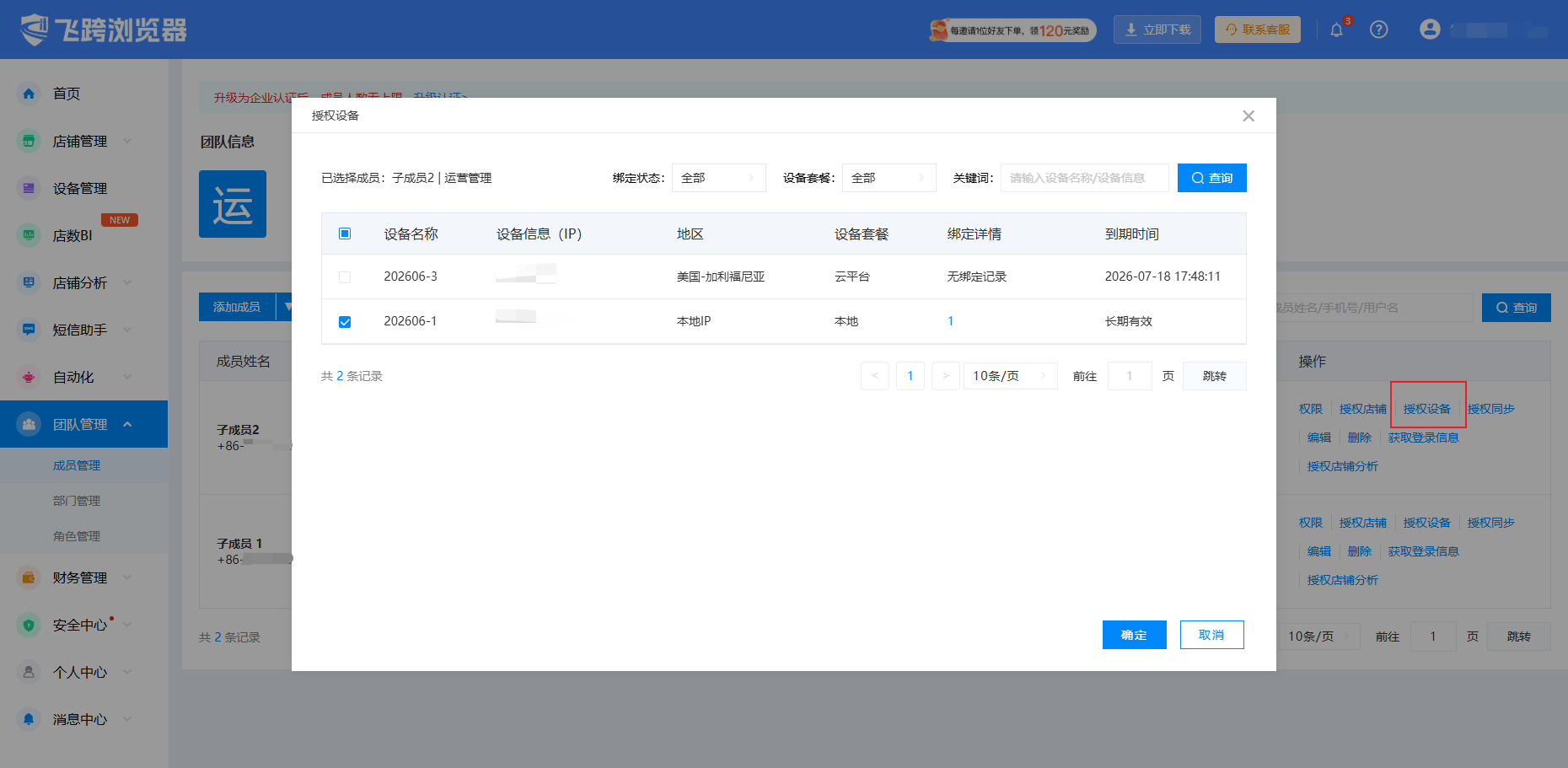Open the 绑定状态 dropdown

pyautogui.click(x=718, y=178)
